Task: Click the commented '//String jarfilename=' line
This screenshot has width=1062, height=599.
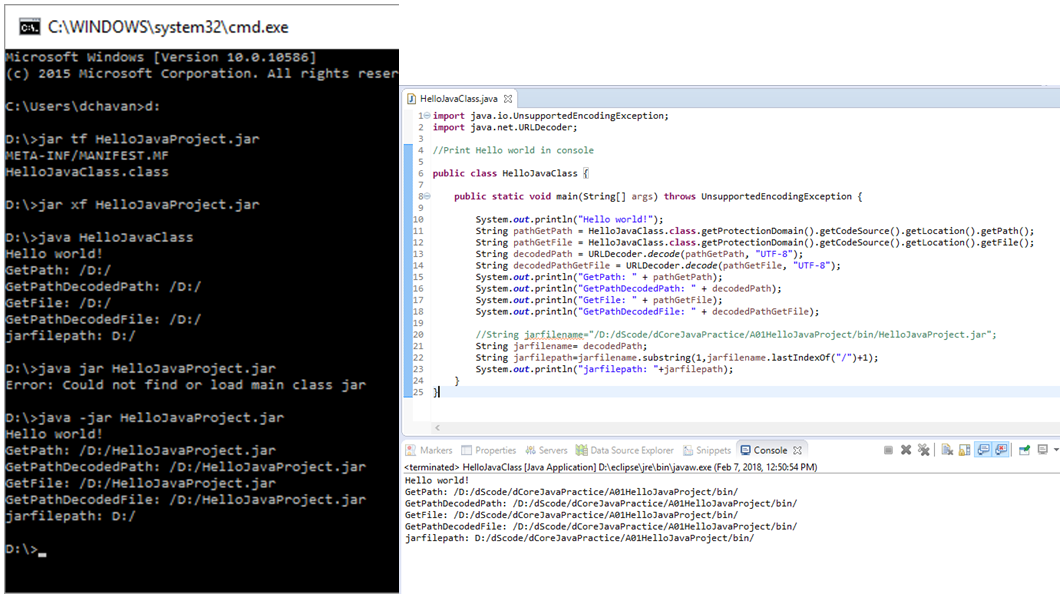Action: click(736, 335)
